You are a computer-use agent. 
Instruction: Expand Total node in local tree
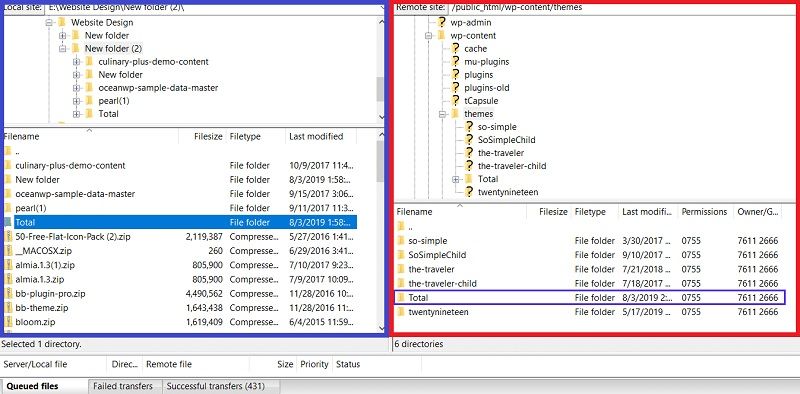coord(77,114)
